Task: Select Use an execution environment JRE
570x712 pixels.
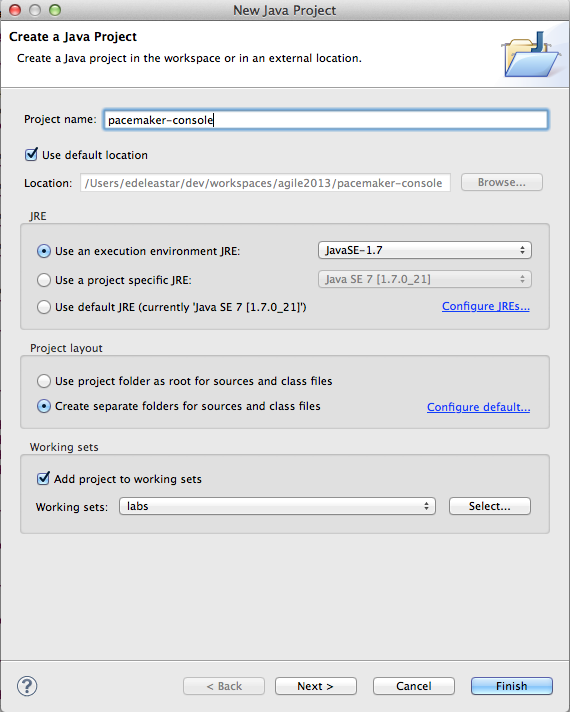Action: (44, 251)
